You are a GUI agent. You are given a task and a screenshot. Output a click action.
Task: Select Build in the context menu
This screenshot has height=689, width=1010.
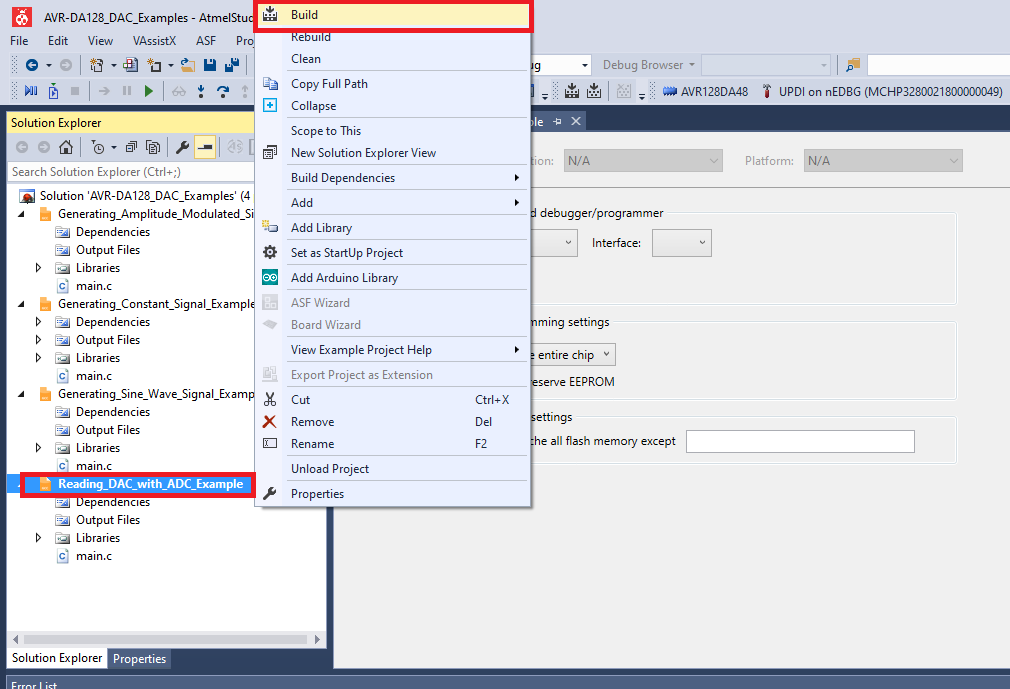393,15
